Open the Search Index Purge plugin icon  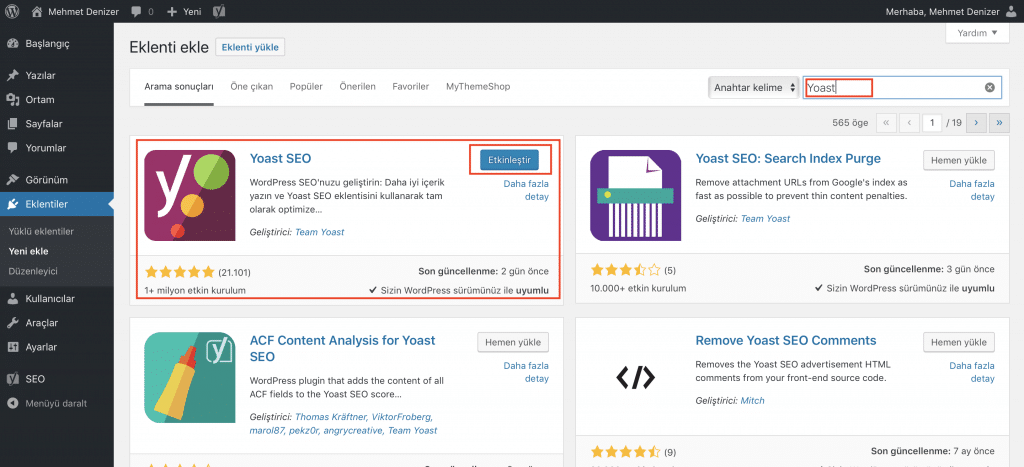point(635,195)
